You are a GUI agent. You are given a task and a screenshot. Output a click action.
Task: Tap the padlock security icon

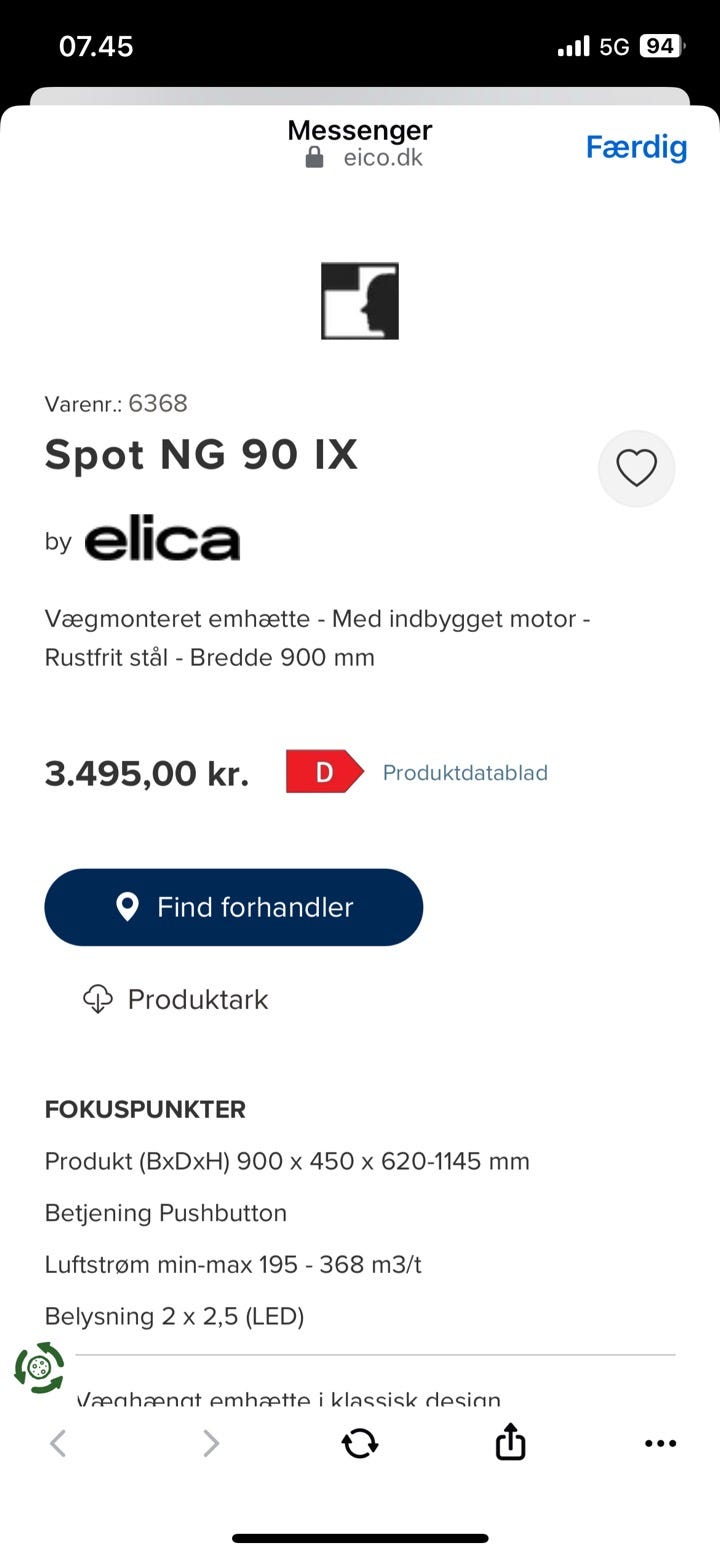(x=314, y=158)
